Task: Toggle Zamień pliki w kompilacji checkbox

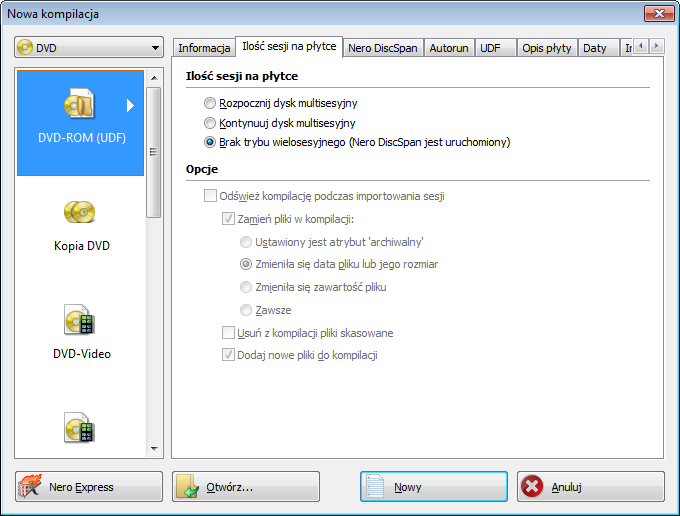Action: [228, 219]
